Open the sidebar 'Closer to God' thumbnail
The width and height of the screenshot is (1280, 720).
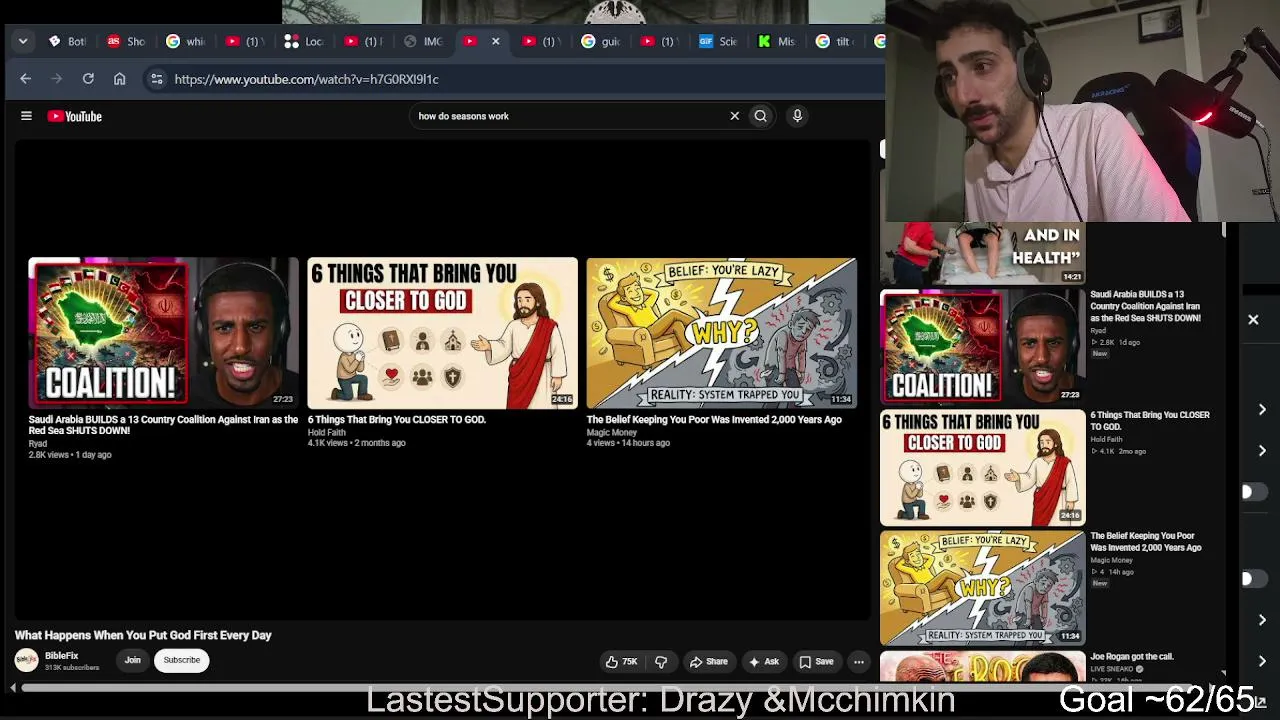(982, 467)
